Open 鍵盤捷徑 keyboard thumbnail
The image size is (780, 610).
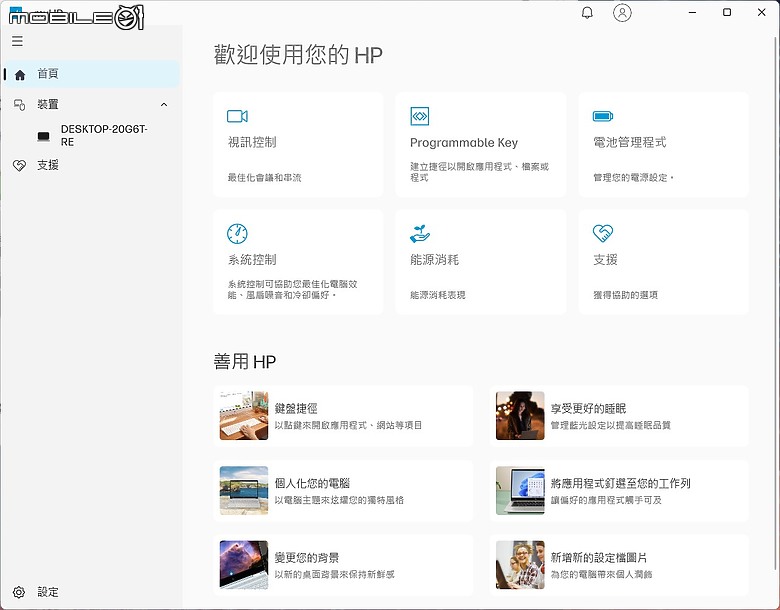pos(244,415)
